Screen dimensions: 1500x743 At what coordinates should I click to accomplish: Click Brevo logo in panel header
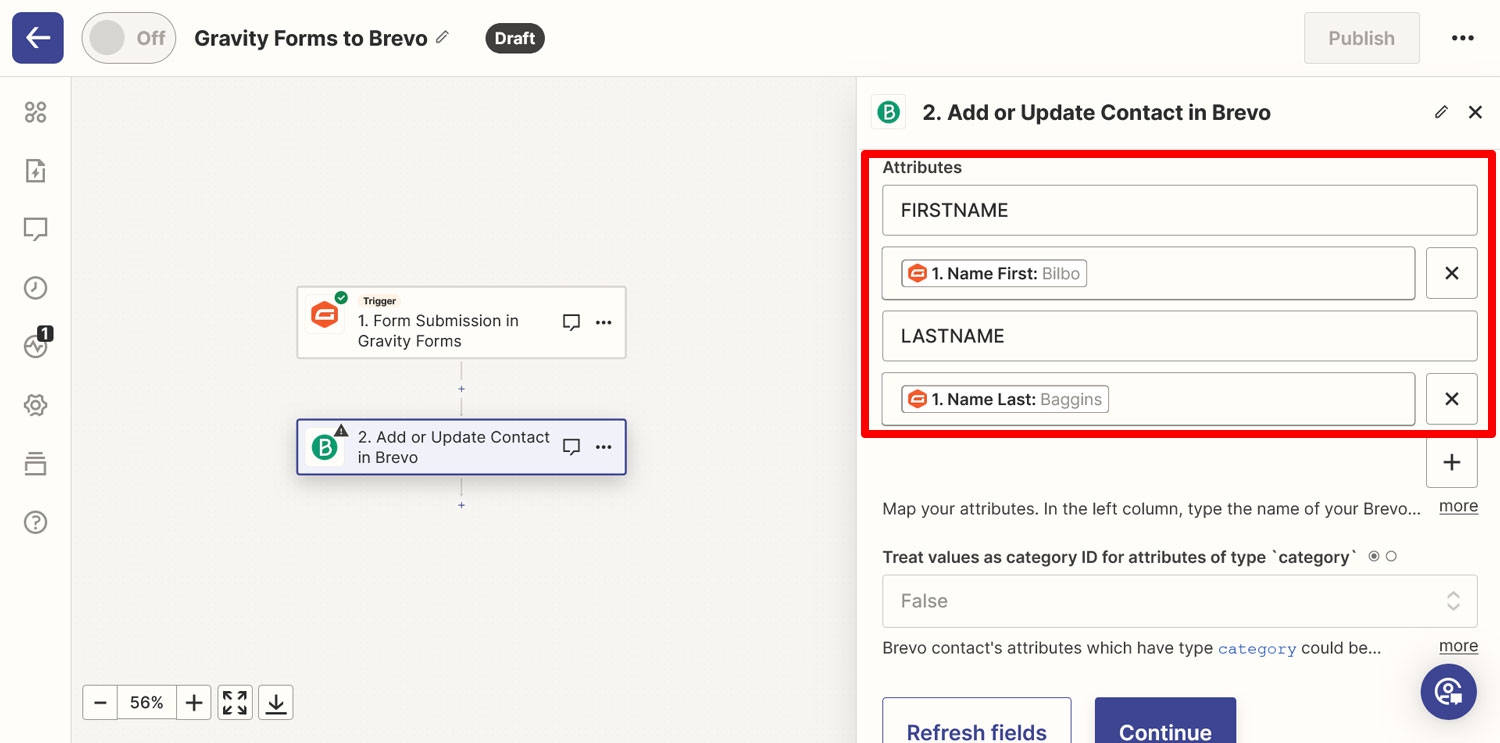(888, 113)
